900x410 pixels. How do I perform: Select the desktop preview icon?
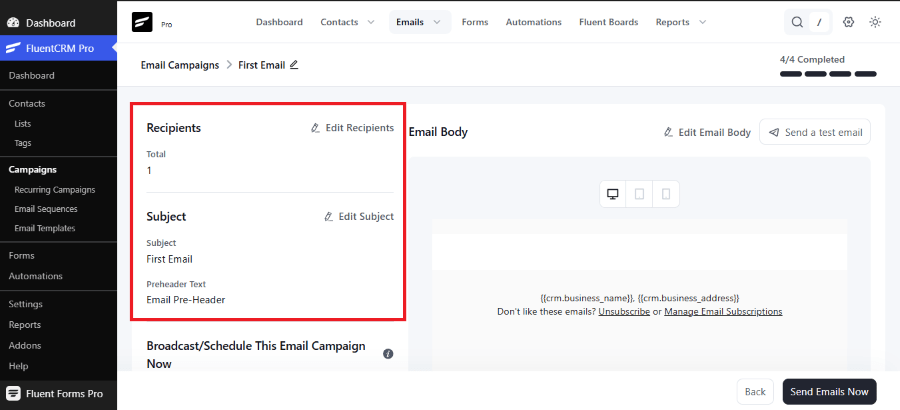click(x=612, y=194)
